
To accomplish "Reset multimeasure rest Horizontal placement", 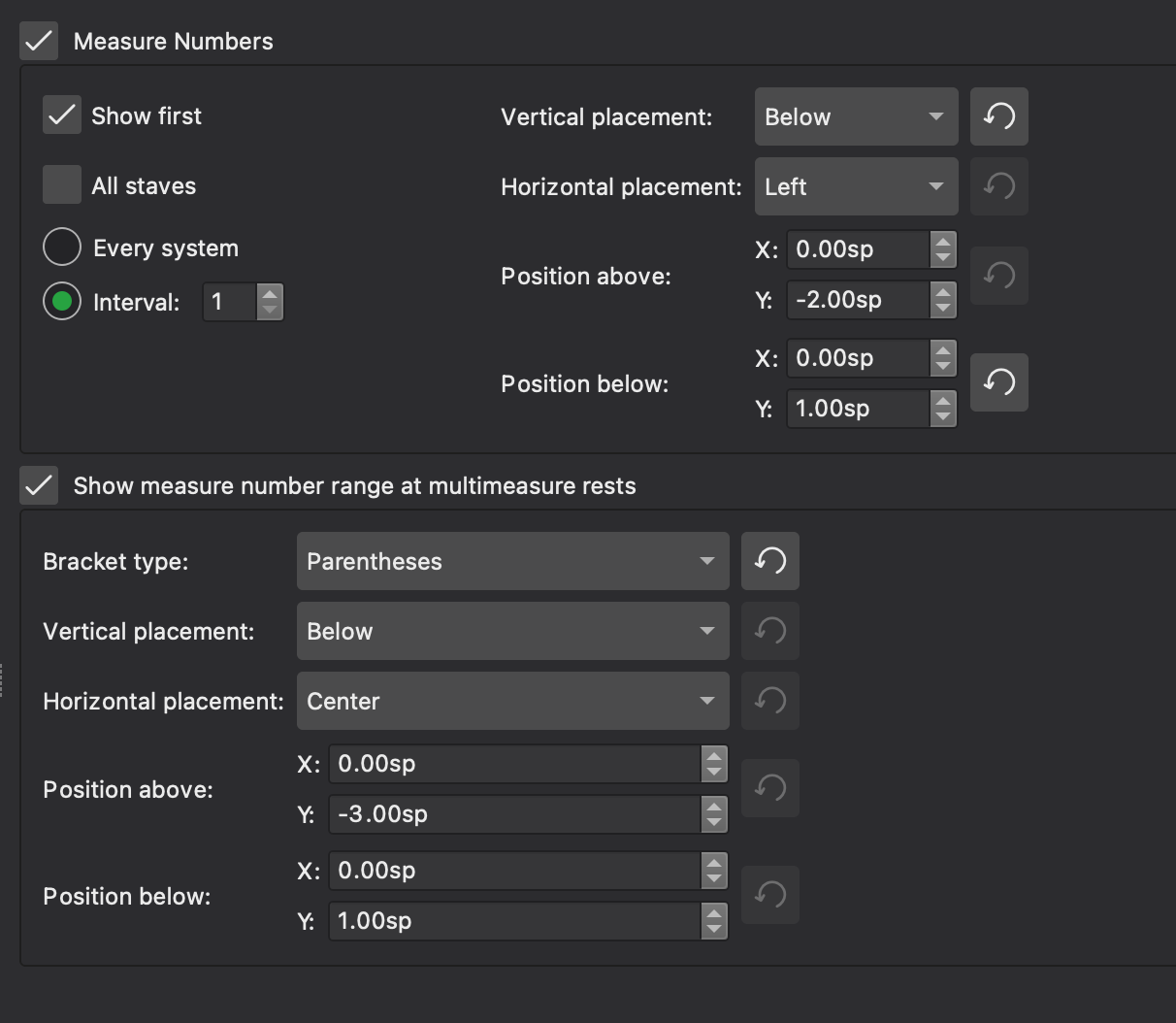I will click(x=770, y=701).
